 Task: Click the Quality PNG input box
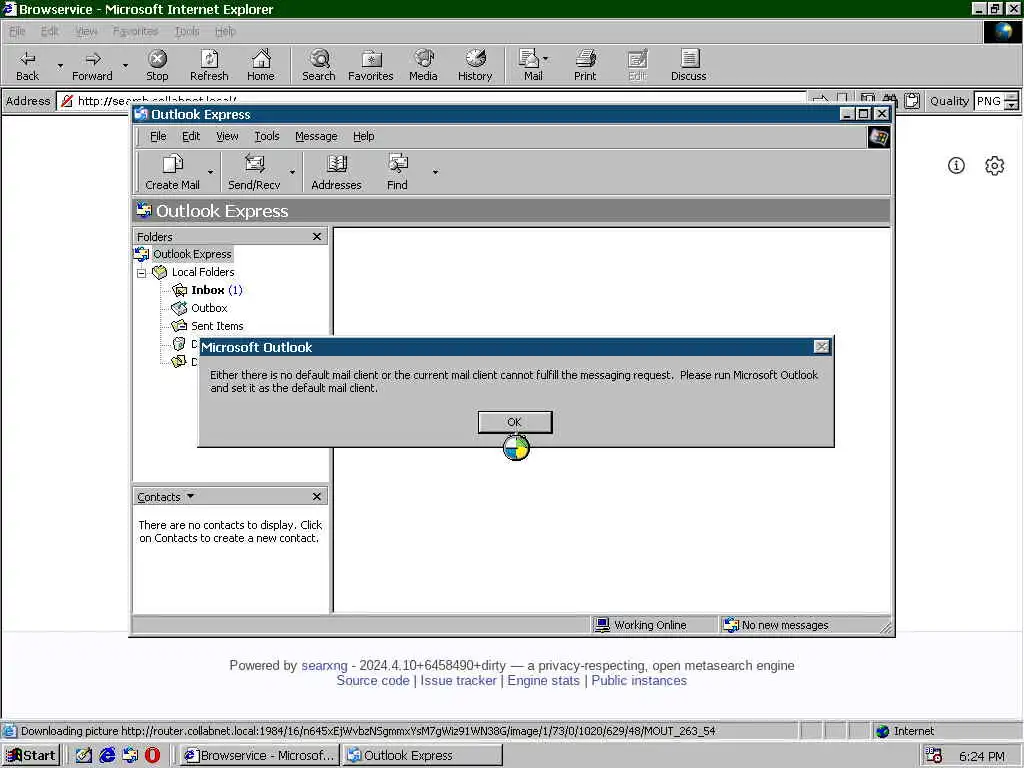pos(988,101)
